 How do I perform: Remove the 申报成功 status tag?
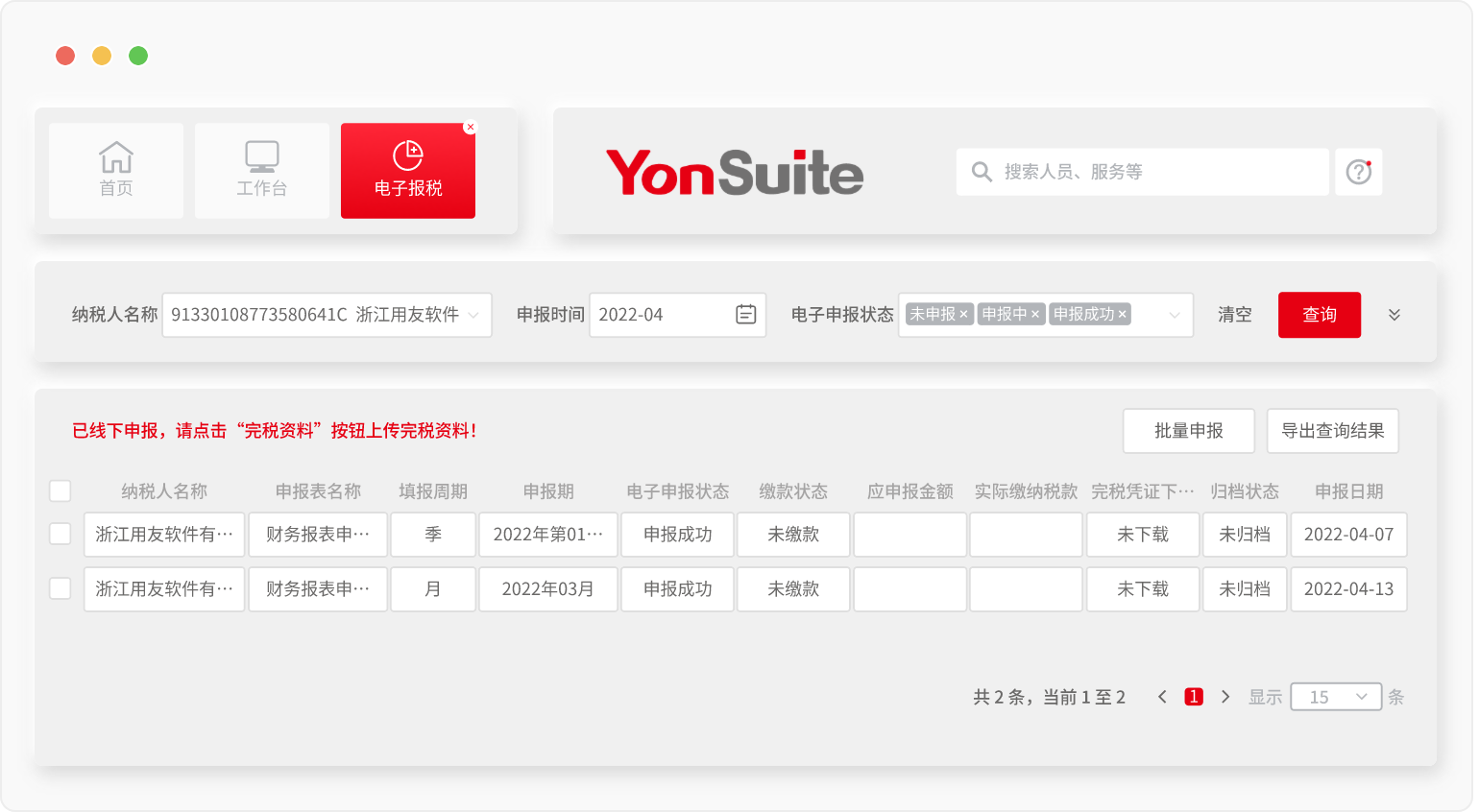click(x=1122, y=315)
